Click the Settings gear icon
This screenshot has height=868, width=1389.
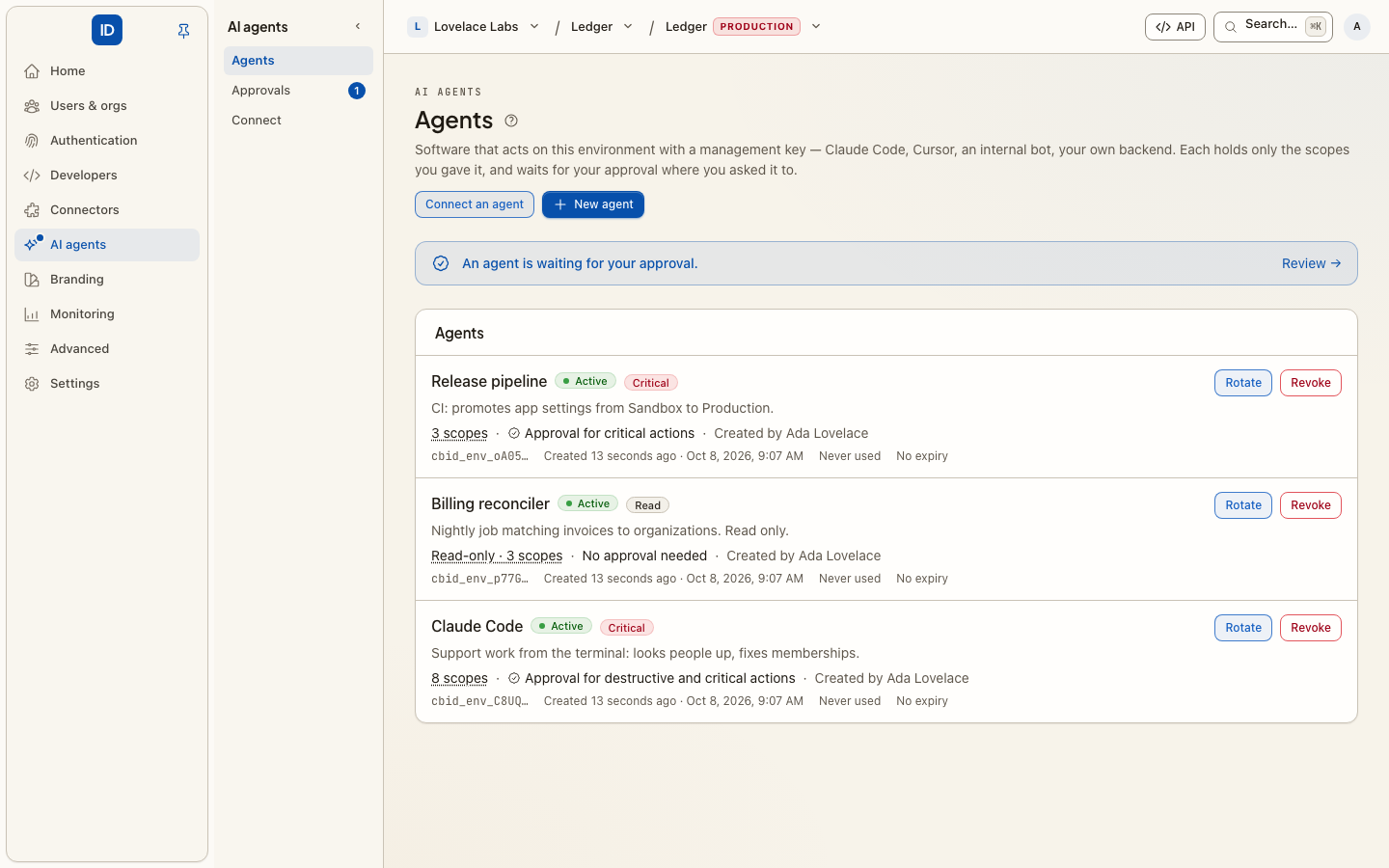coord(32,384)
